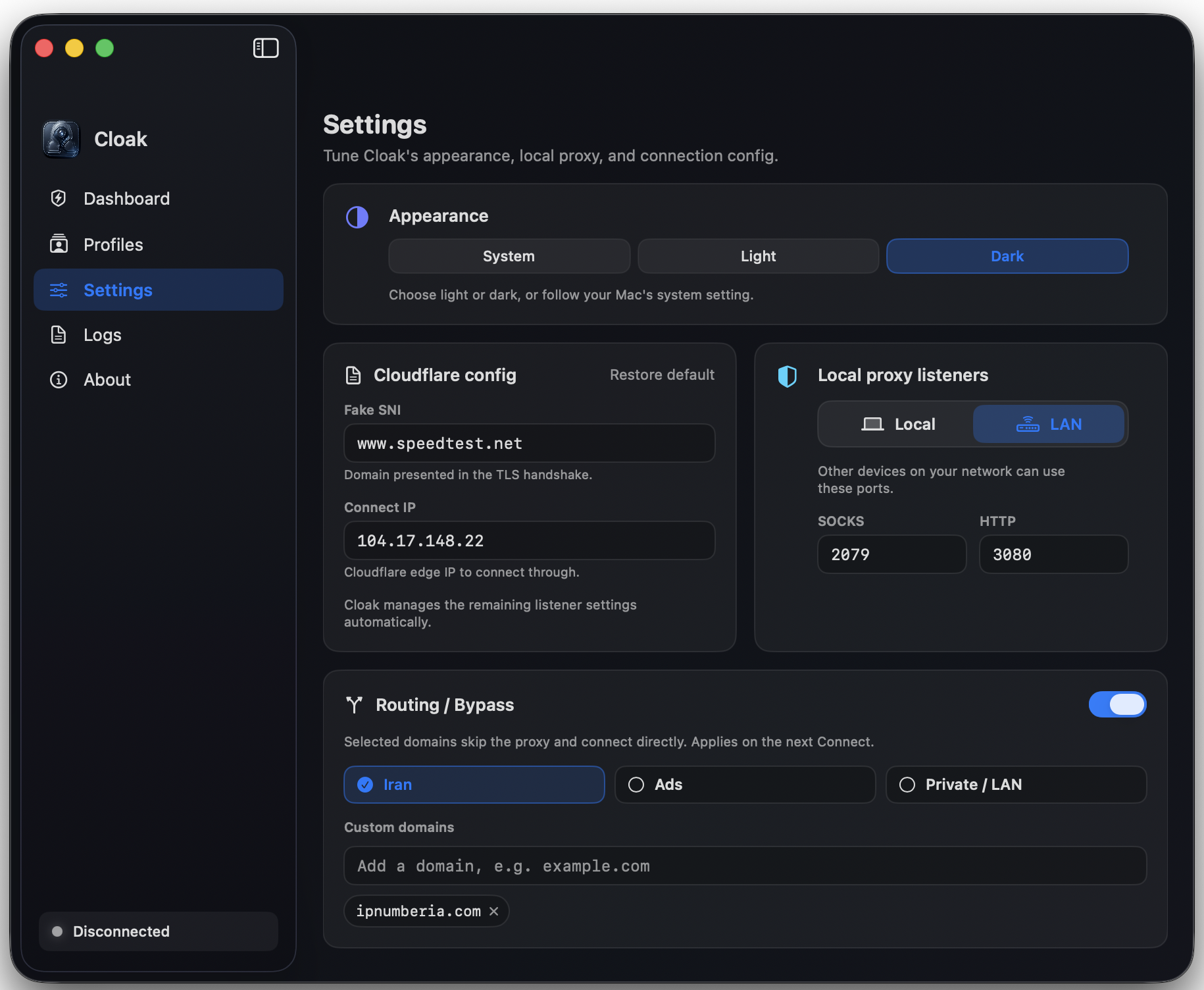
Task: Open the Logs page
Action: pos(159,335)
